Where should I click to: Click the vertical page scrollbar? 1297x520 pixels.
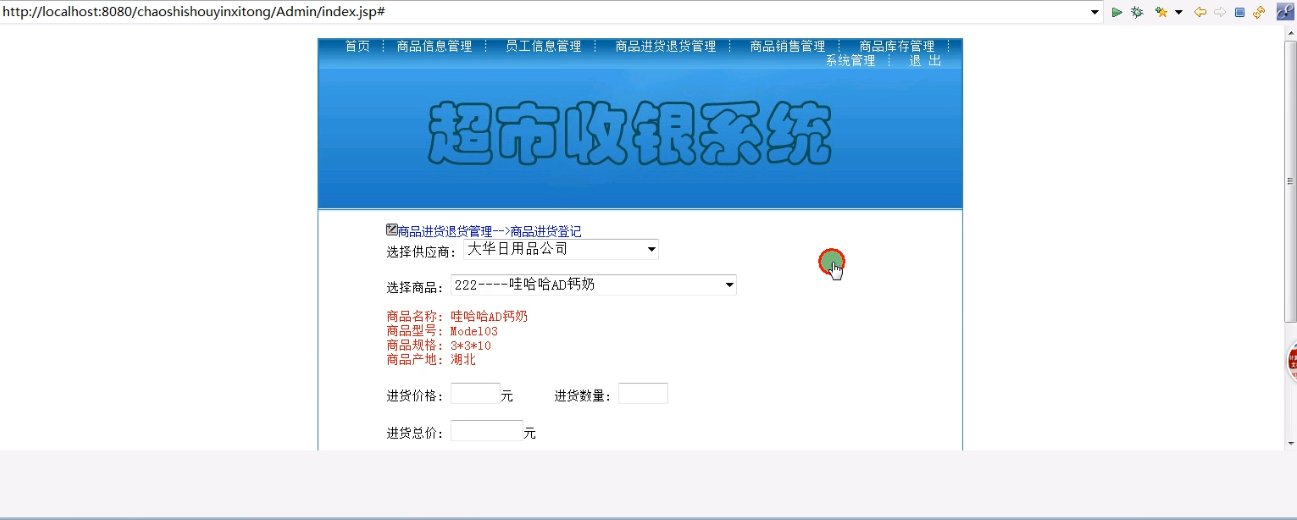(x=1290, y=182)
